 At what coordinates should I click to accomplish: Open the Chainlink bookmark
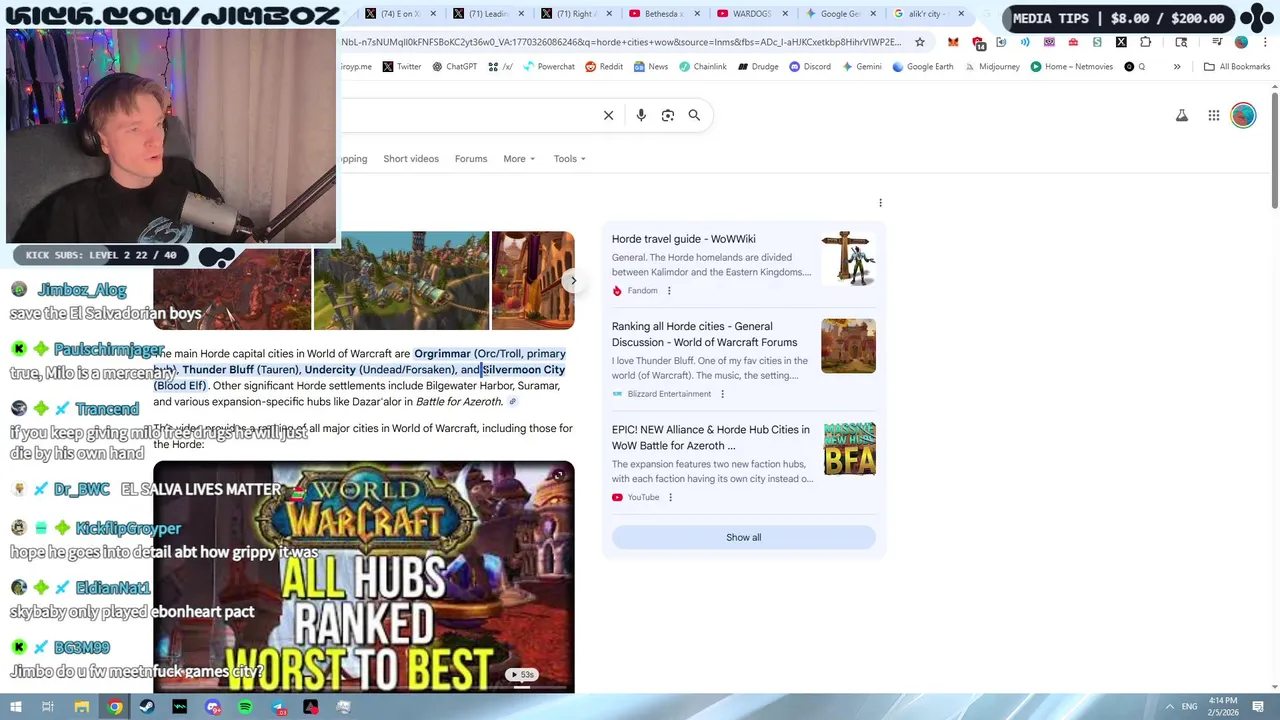pos(703,67)
